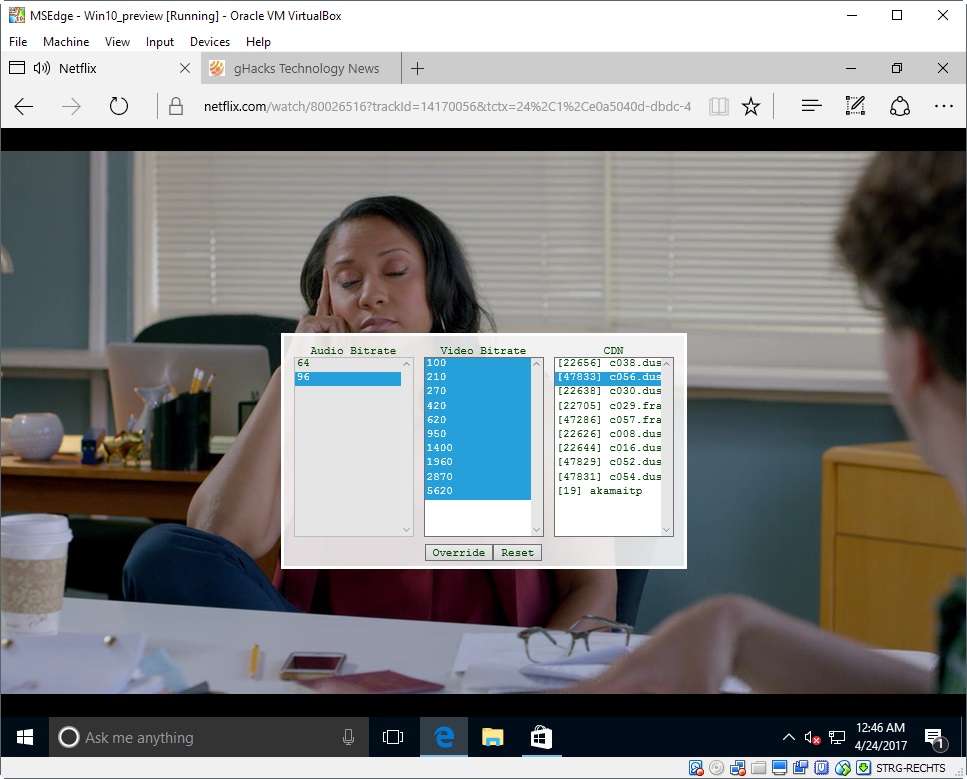The image size is (967, 779).
Task: Click Cortana Ask me anything box
Action: (x=208, y=737)
